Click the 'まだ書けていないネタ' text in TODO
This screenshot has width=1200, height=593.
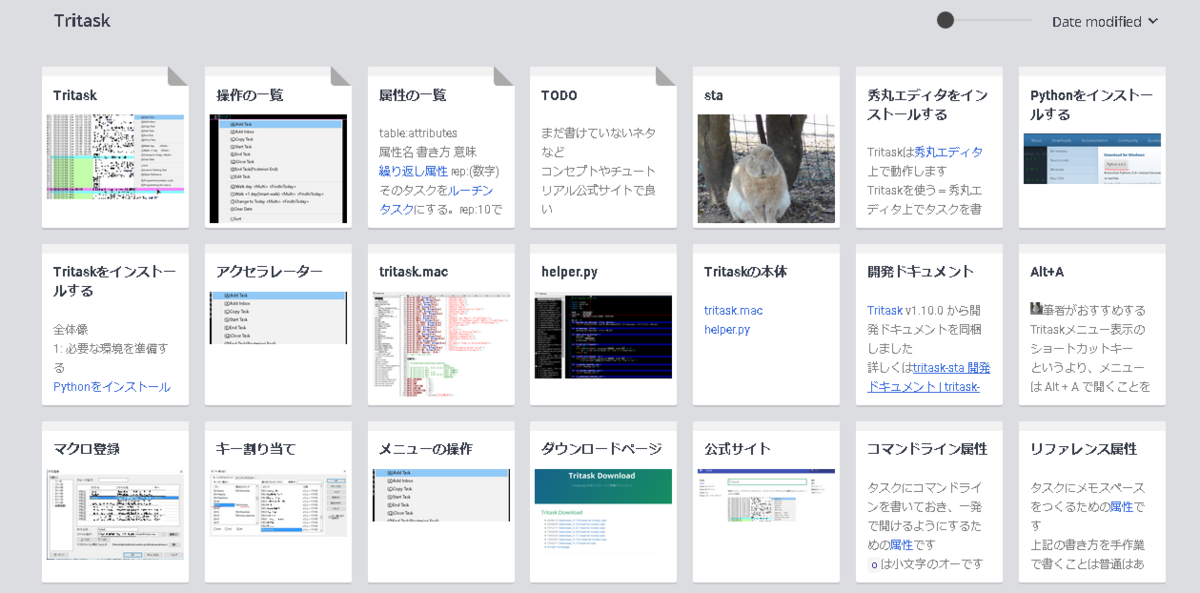coord(598,133)
